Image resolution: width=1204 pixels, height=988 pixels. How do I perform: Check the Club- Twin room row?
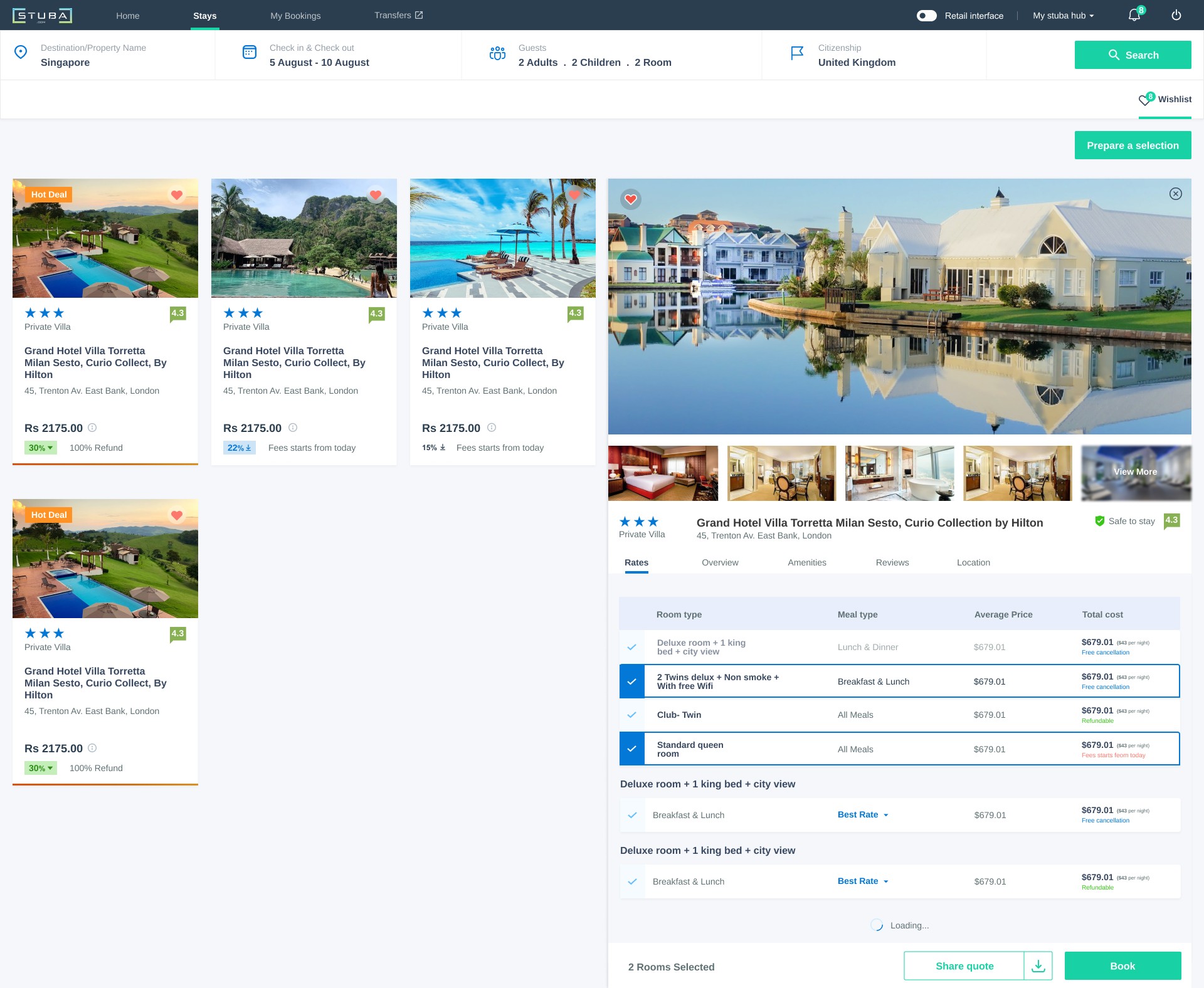(x=632, y=715)
